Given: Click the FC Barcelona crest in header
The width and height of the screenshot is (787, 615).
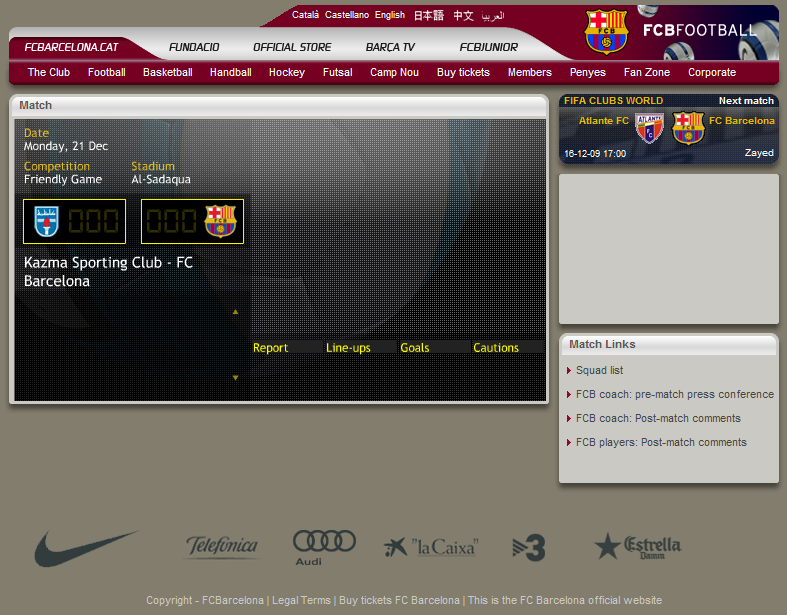Looking at the screenshot, I should coord(605,32).
